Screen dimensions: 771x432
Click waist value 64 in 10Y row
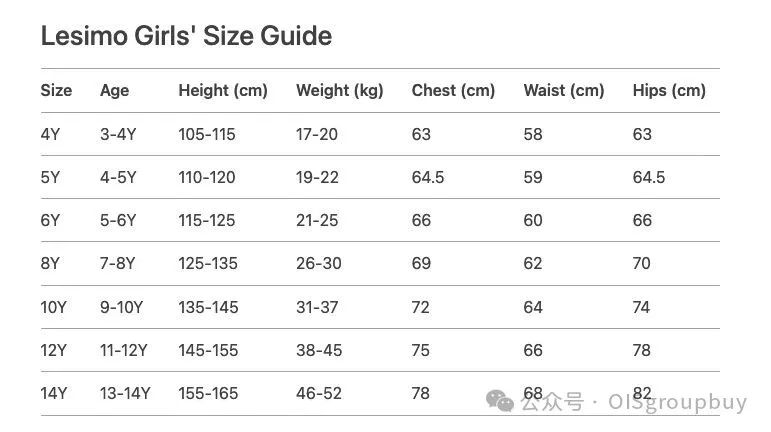pyautogui.click(x=533, y=307)
